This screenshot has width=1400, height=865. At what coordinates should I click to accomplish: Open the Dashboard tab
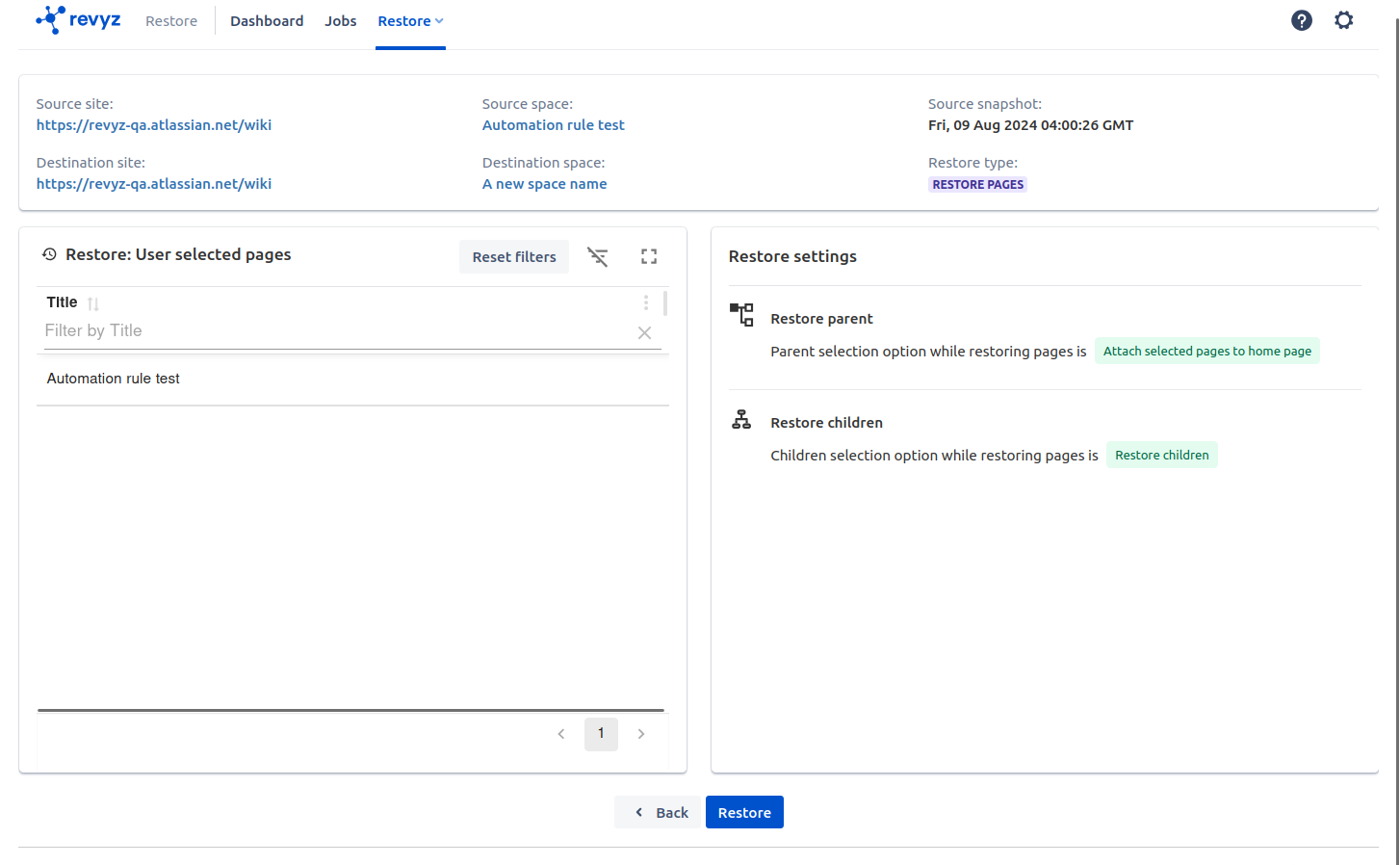pyautogui.click(x=267, y=21)
